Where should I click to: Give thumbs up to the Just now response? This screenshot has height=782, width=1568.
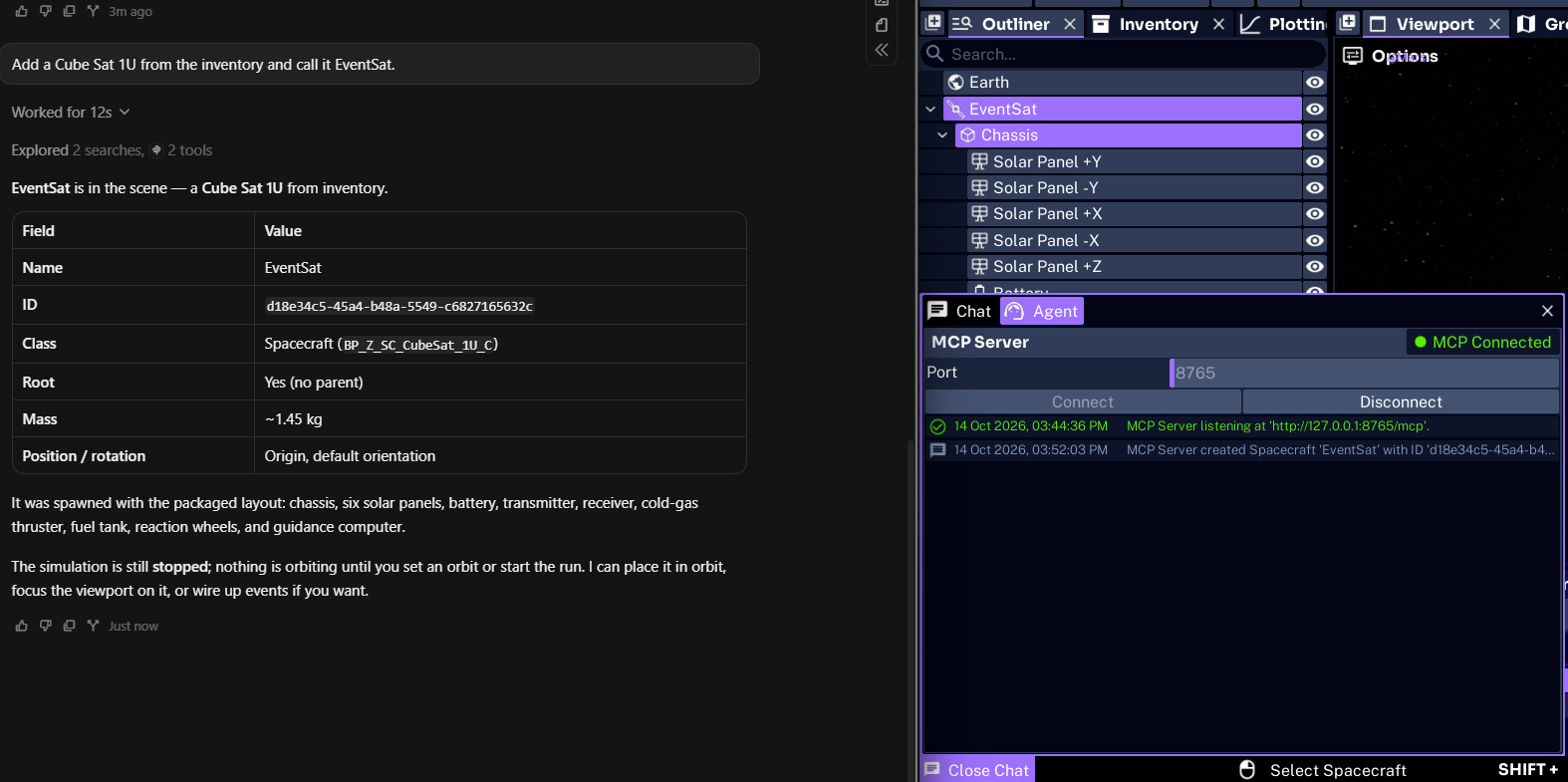pos(21,626)
